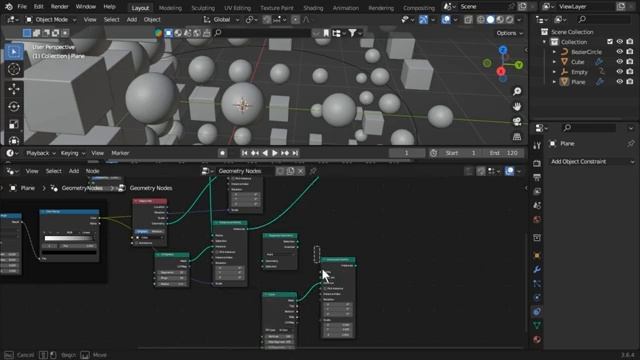Select the Cursor tool in viewport toolbar

click(x=14, y=69)
